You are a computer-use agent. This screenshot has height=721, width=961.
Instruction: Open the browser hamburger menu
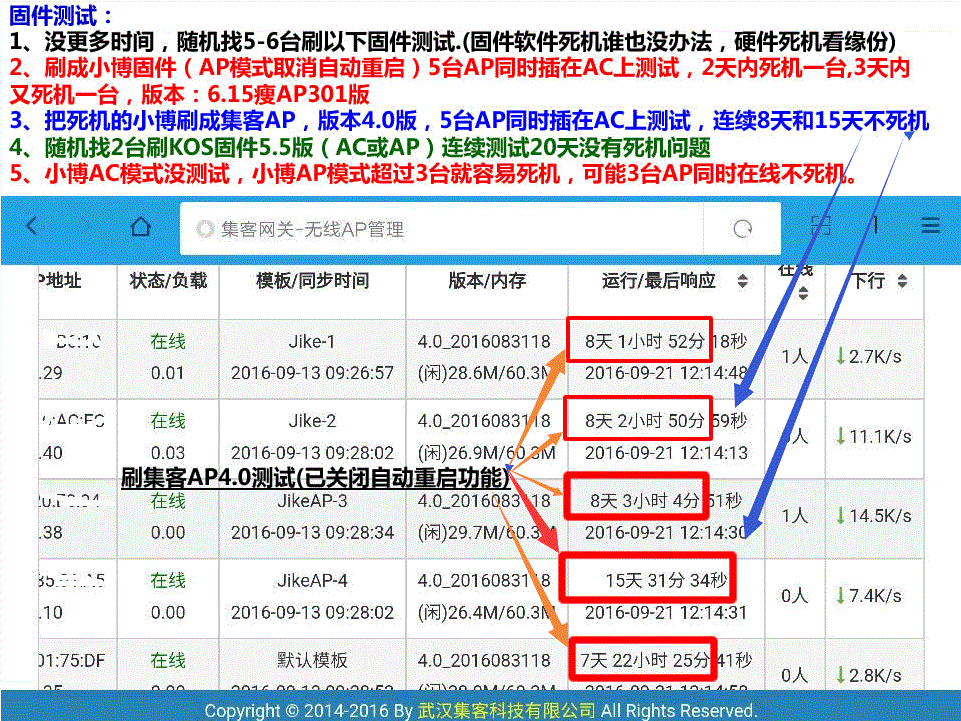click(930, 226)
